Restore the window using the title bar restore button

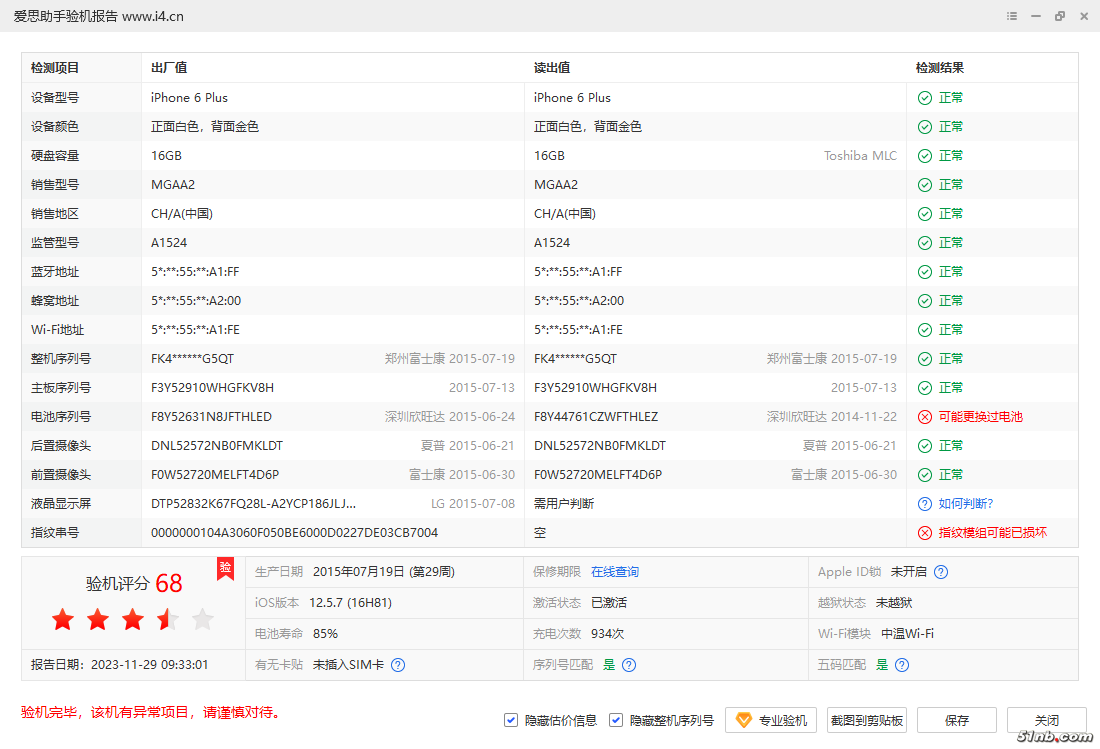(1059, 16)
